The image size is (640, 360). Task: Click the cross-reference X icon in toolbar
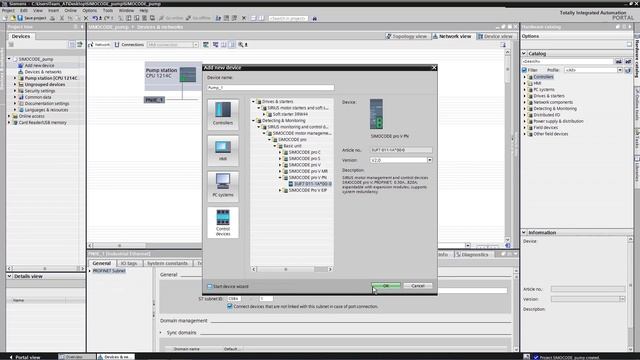[x=244, y=18]
